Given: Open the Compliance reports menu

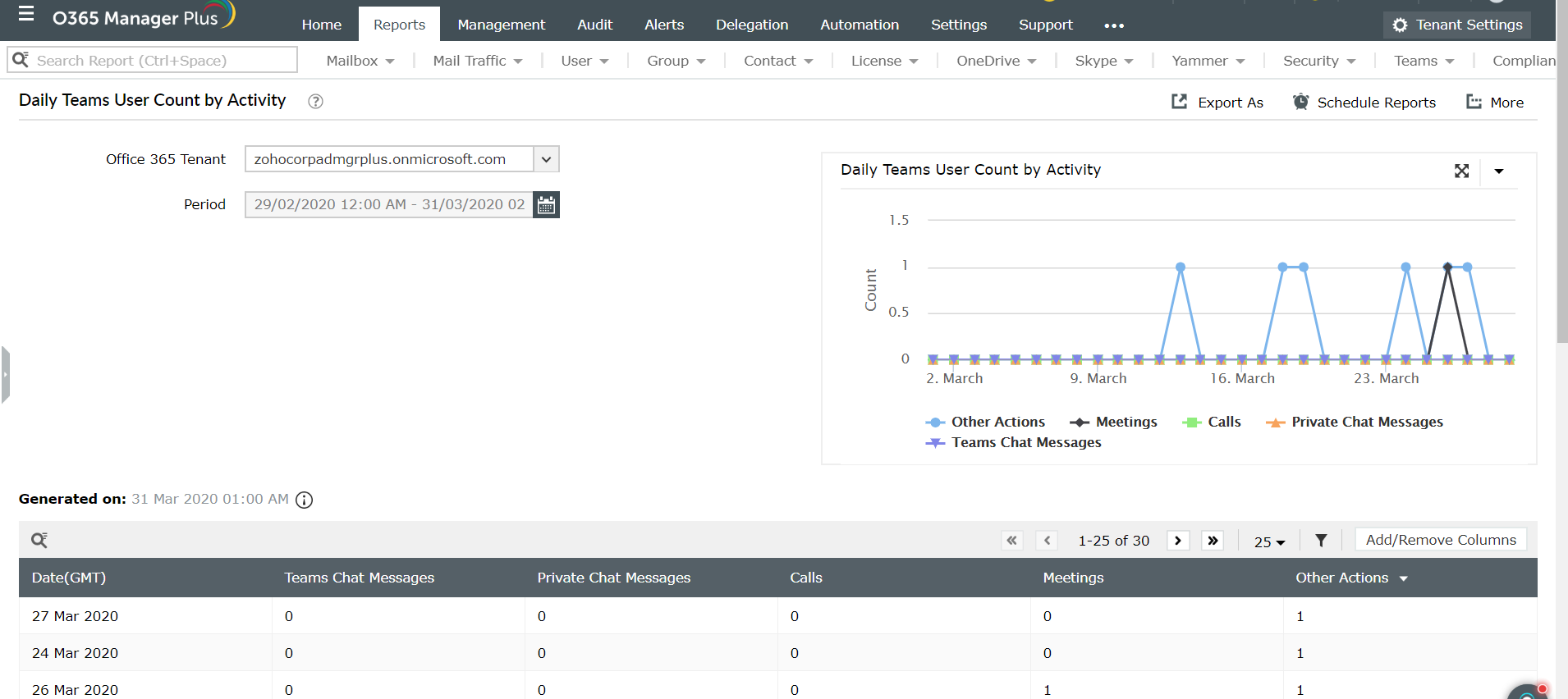Looking at the screenshot, I should (x=1524, y=61).
